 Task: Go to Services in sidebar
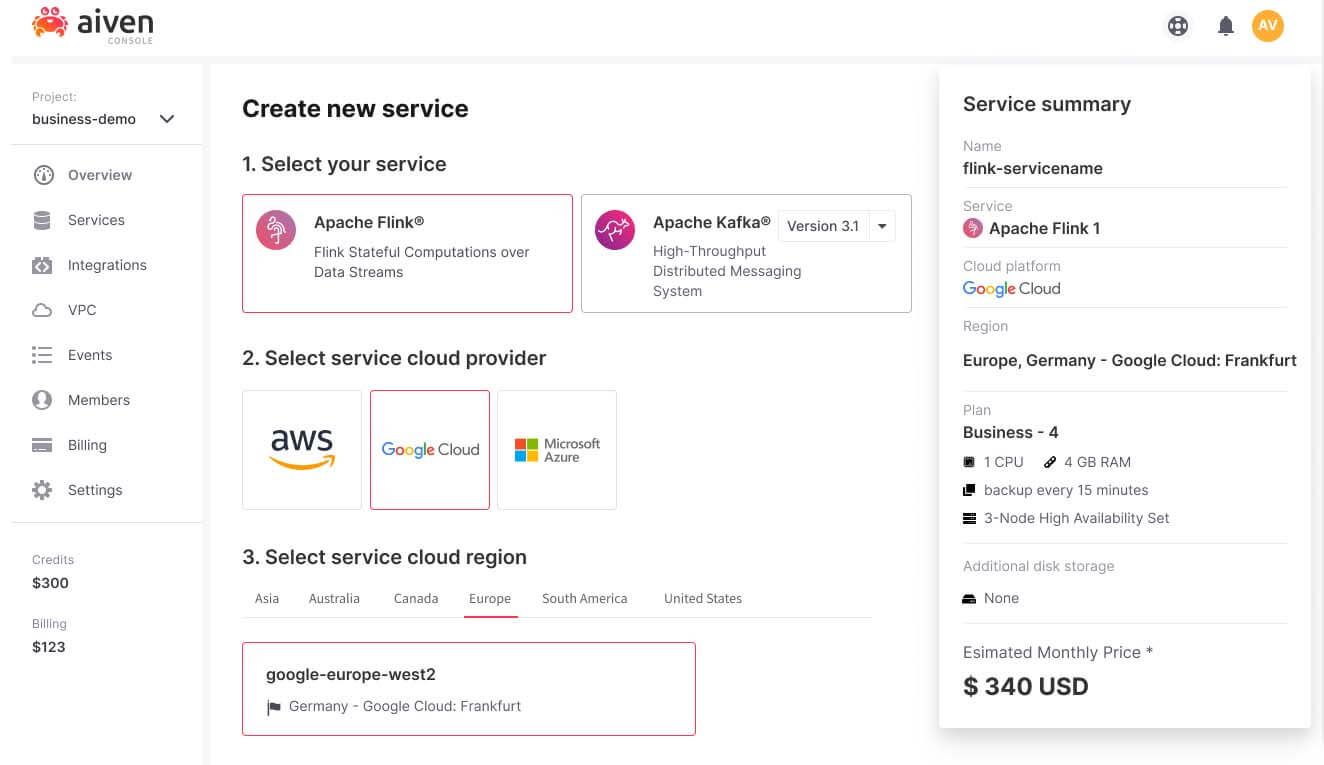click(96, 220)
